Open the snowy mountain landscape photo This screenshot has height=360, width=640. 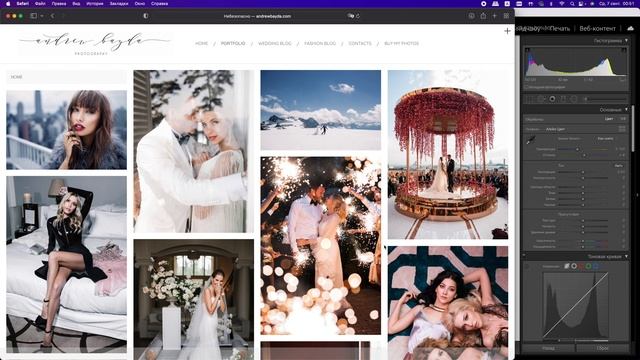321,110
